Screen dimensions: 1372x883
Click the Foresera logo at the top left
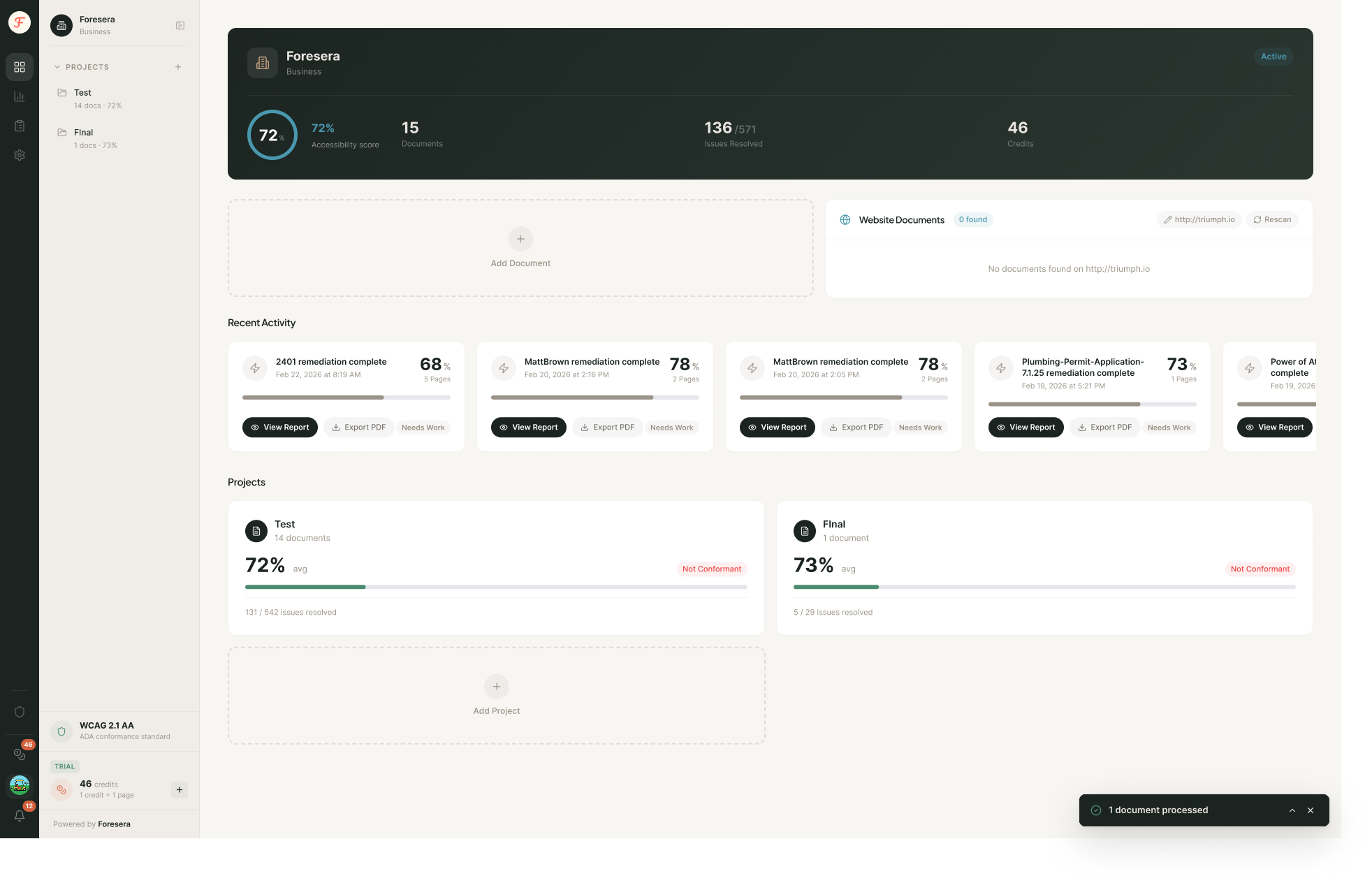click(x=19, y=22)
